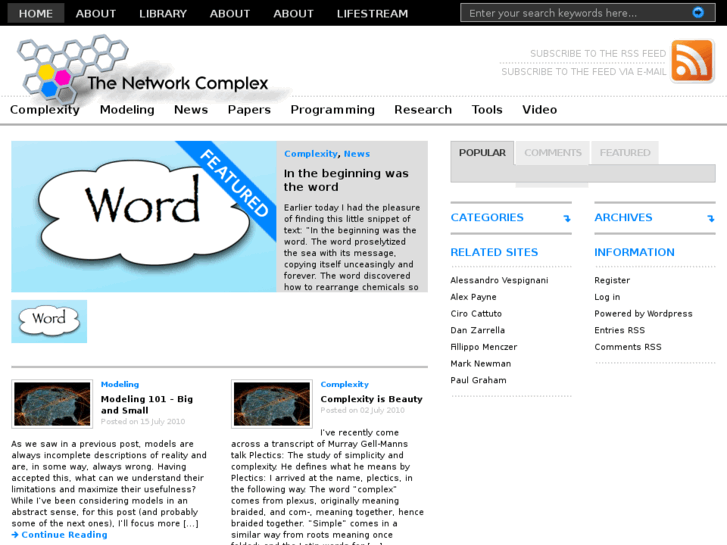Open 'Complexity is Beauty' post title
Image resolution: width=727 pixels, height=545 pixels.
(x=371, y=399)
